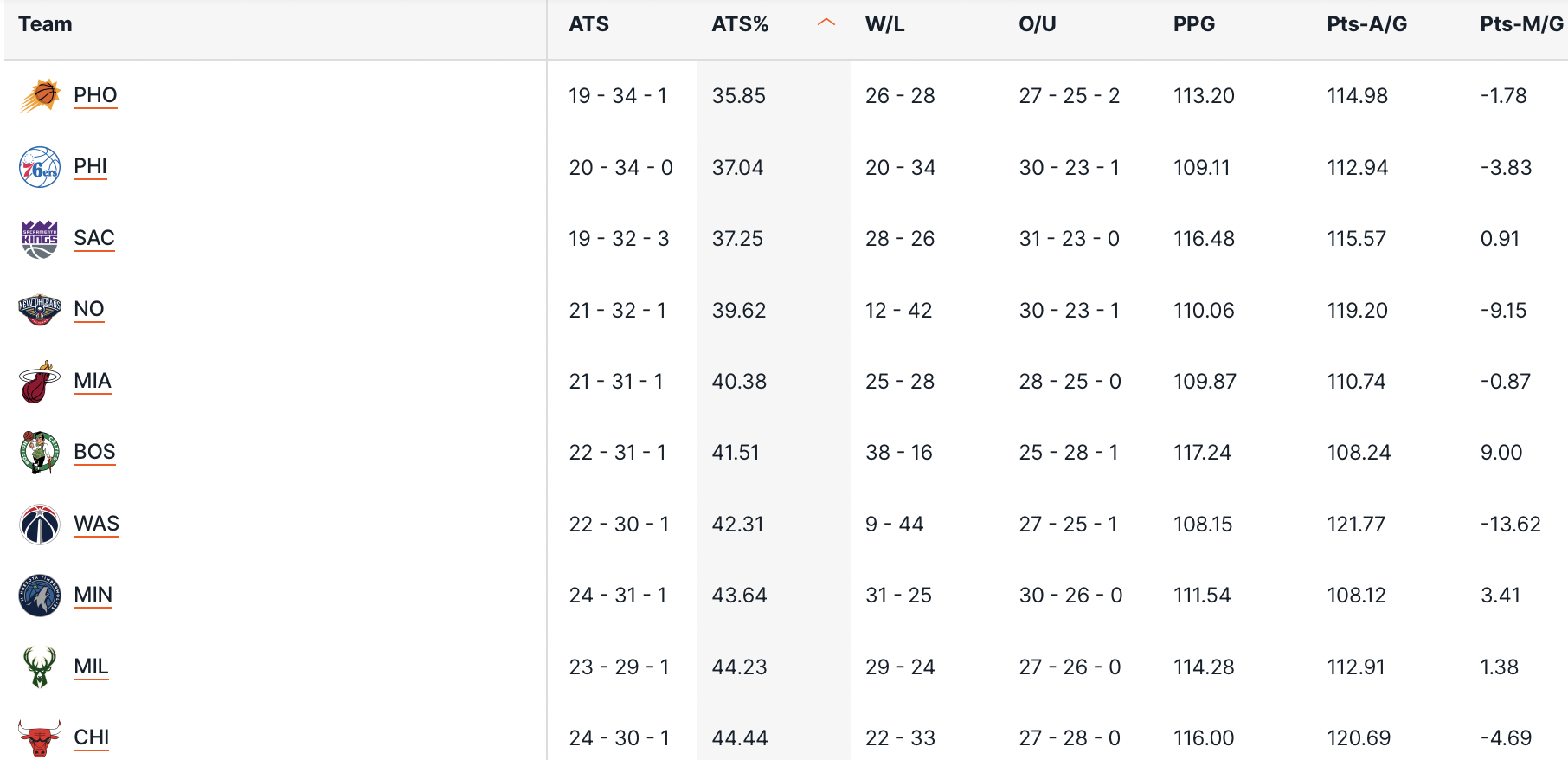Open the SAC team link
Image resolution: width=1568 pixels, height=760 pixels.
pos(94,238)
